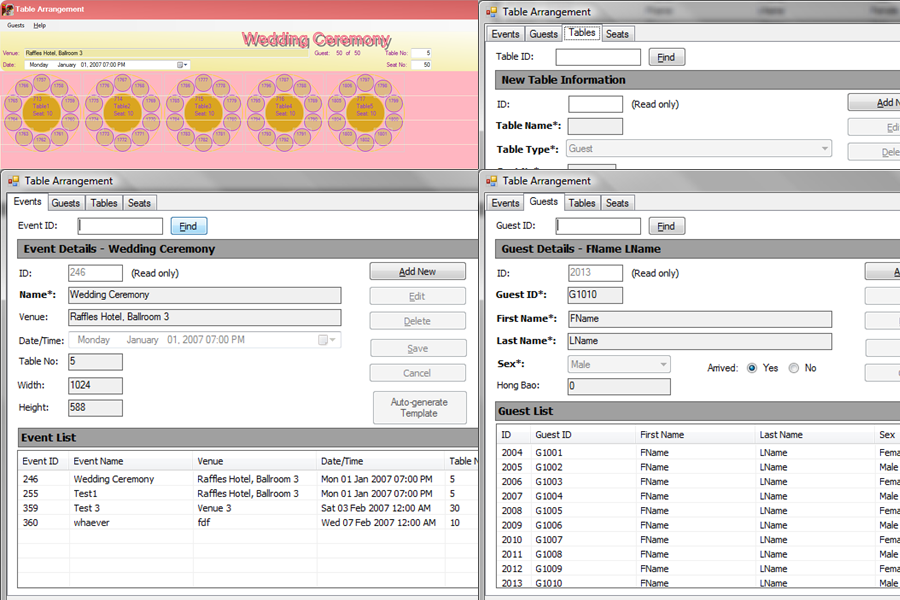Click the wedding app icon in top-left title bar
Screen dimensions: 900x600
[8, 9]
